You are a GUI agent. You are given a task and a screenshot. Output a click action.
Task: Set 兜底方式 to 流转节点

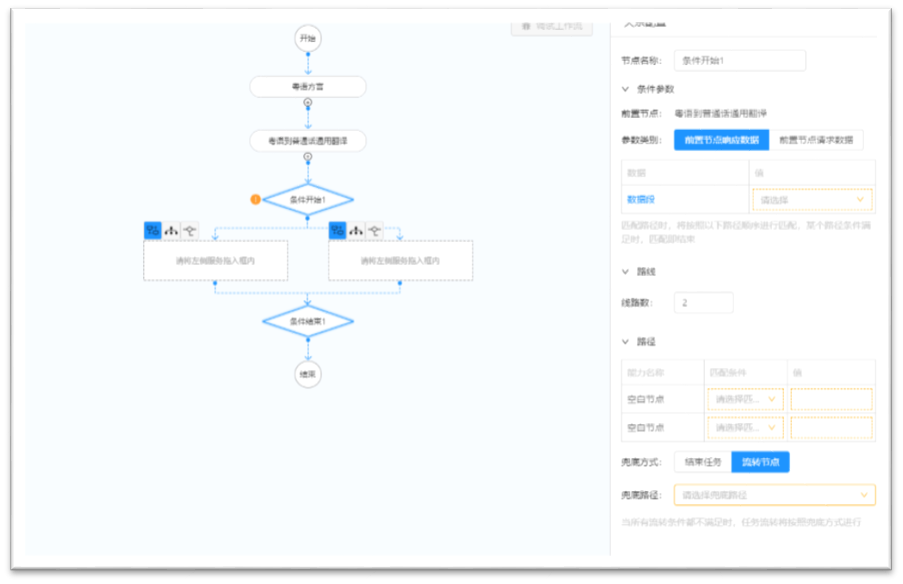[760, 462]
